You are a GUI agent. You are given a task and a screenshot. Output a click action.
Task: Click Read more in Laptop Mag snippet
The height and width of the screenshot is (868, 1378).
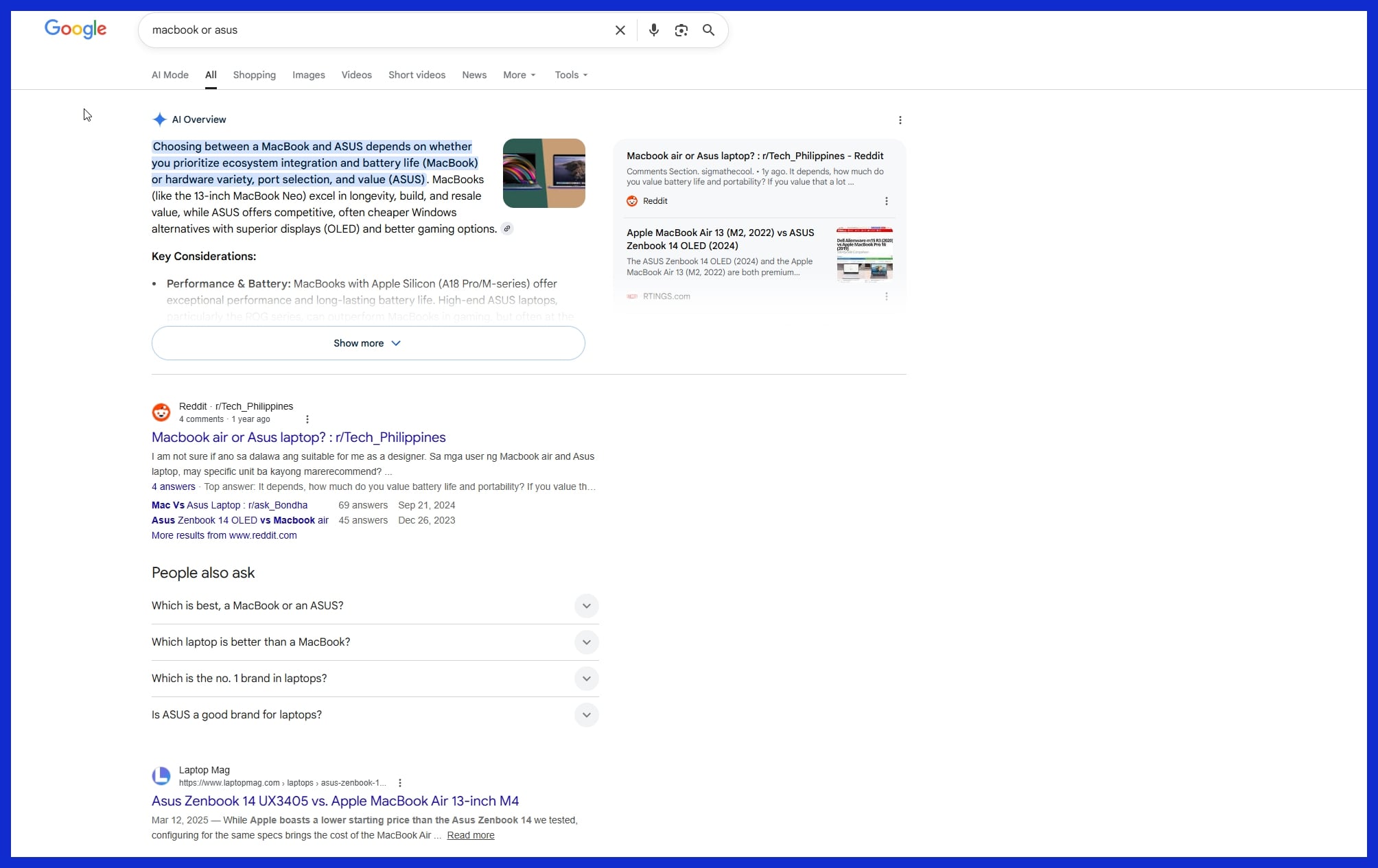[471, 835]
